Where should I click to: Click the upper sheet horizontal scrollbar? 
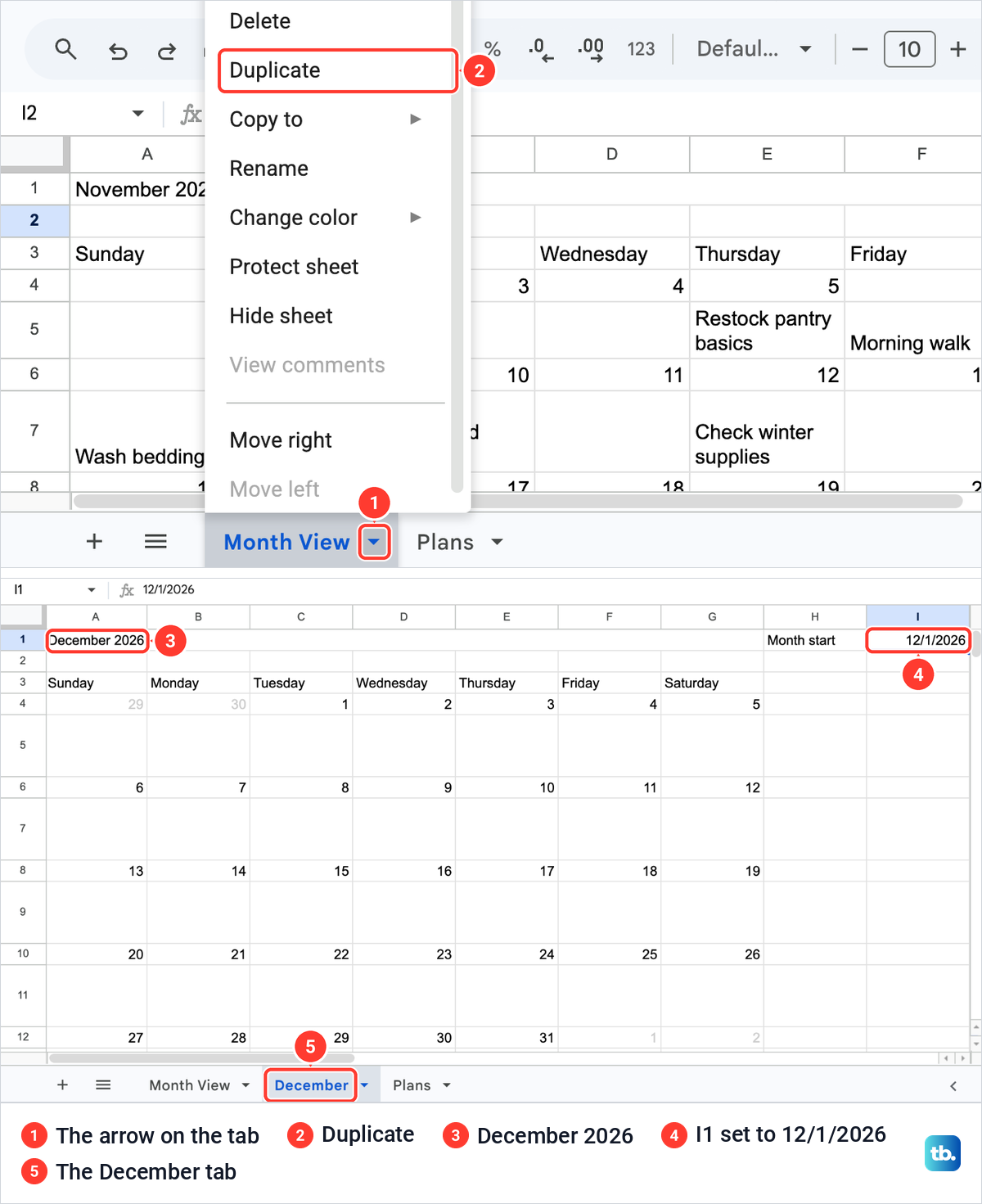coord(518,501)
